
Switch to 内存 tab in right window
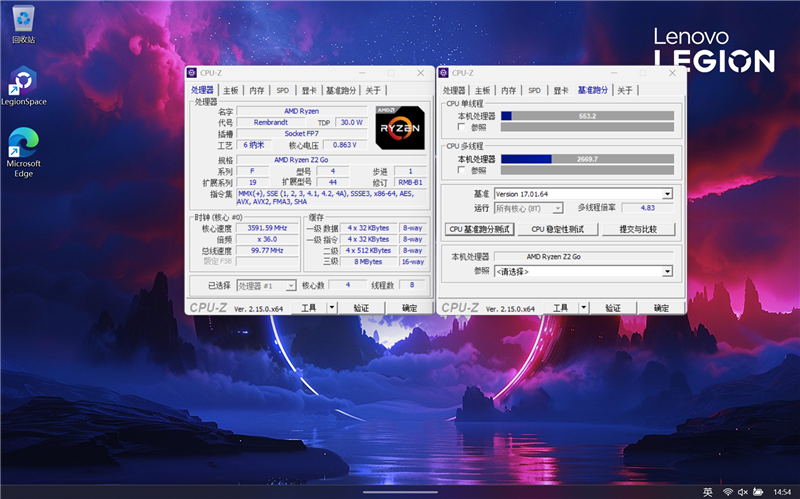pos(509,90)
